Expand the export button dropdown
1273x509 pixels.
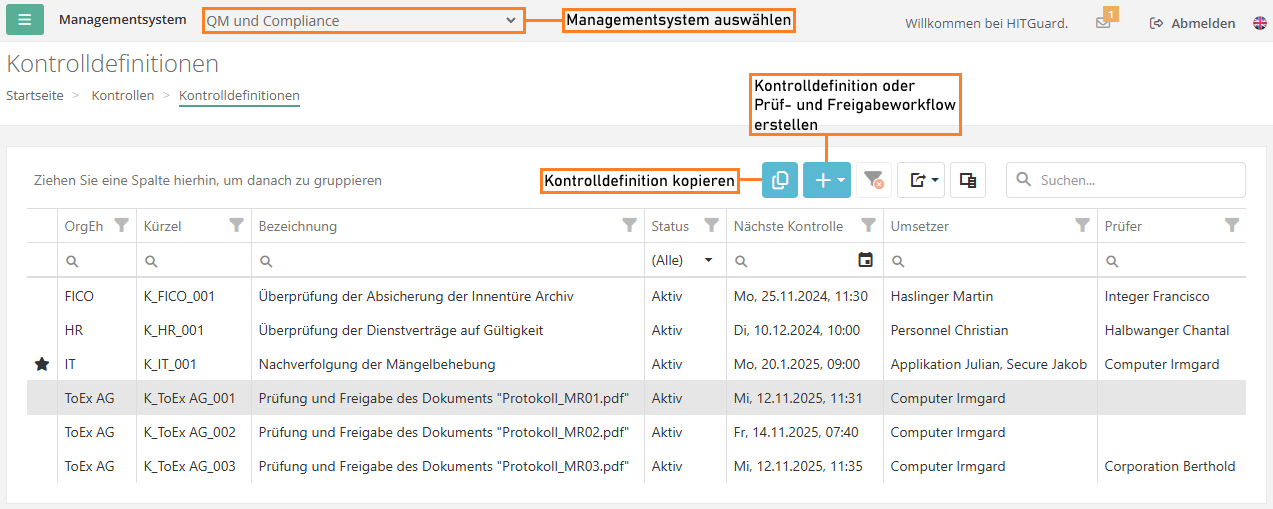(921, 180)
